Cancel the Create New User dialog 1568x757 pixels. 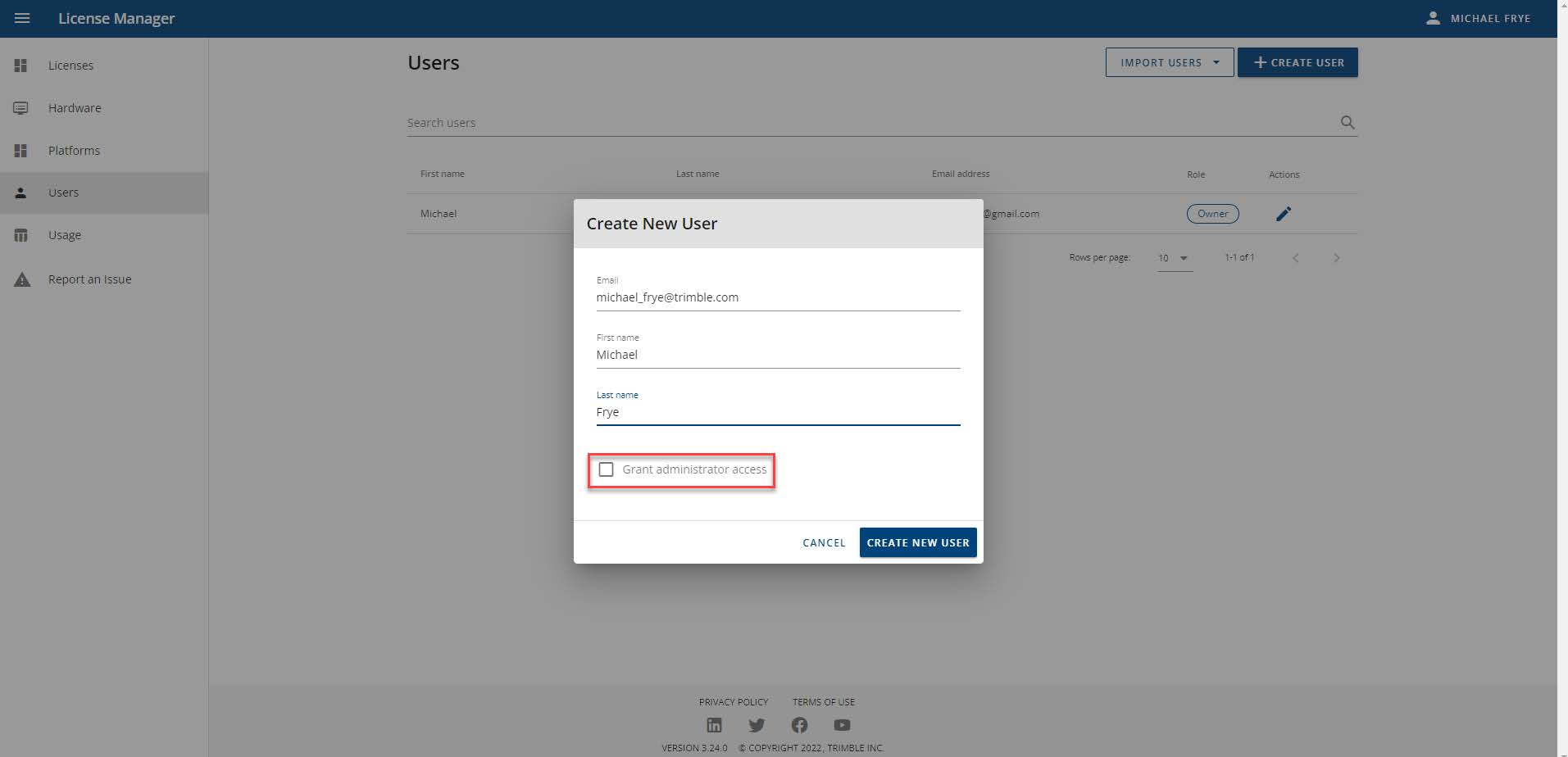click(823, 542)
